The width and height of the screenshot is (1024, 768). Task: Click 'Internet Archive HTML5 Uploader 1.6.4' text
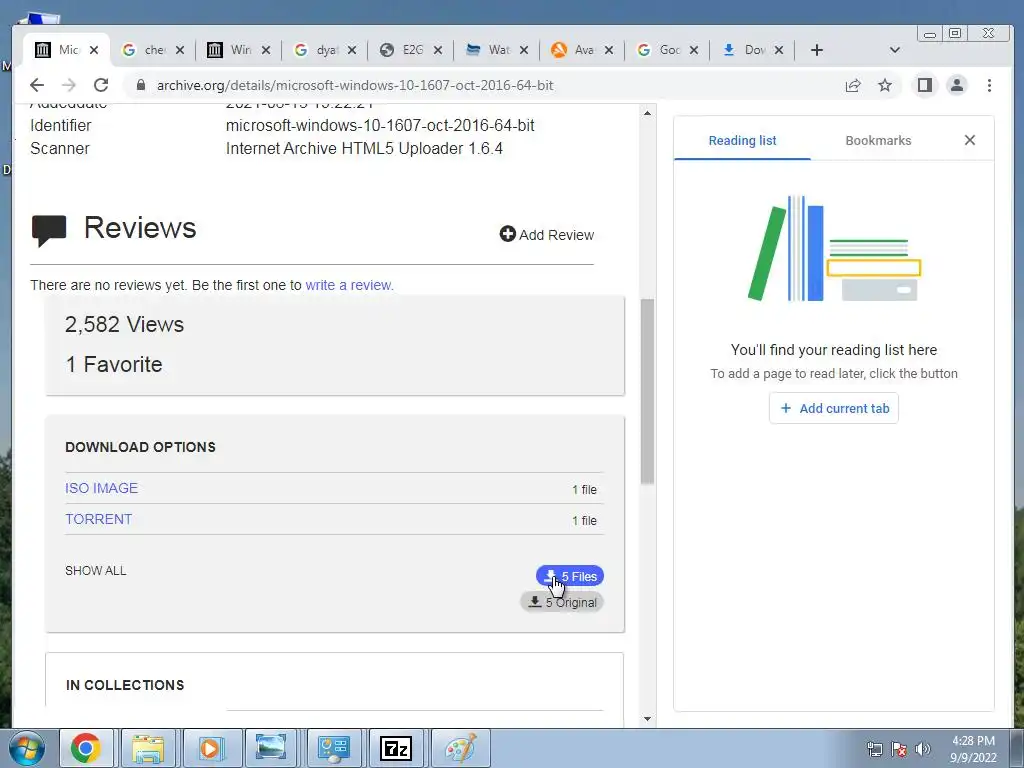364,148
